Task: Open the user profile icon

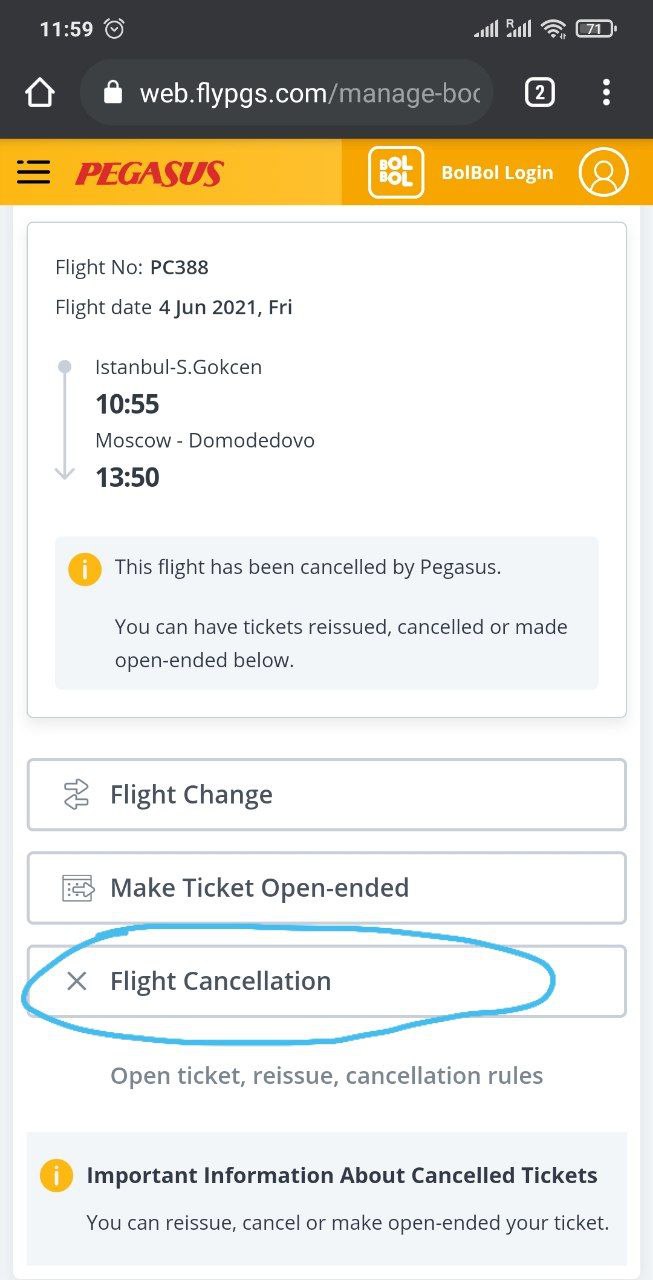Action: 603,173
